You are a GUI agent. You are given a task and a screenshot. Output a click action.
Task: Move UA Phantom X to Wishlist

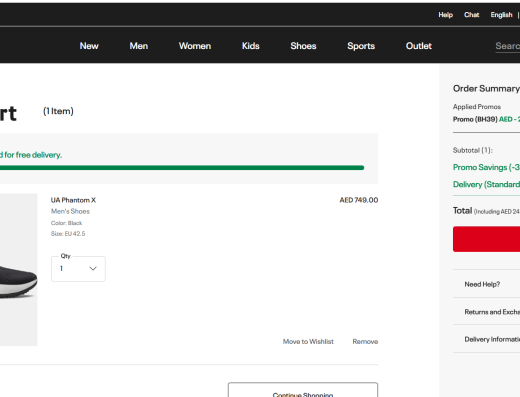pyautogui.click(x=308, y=341)
